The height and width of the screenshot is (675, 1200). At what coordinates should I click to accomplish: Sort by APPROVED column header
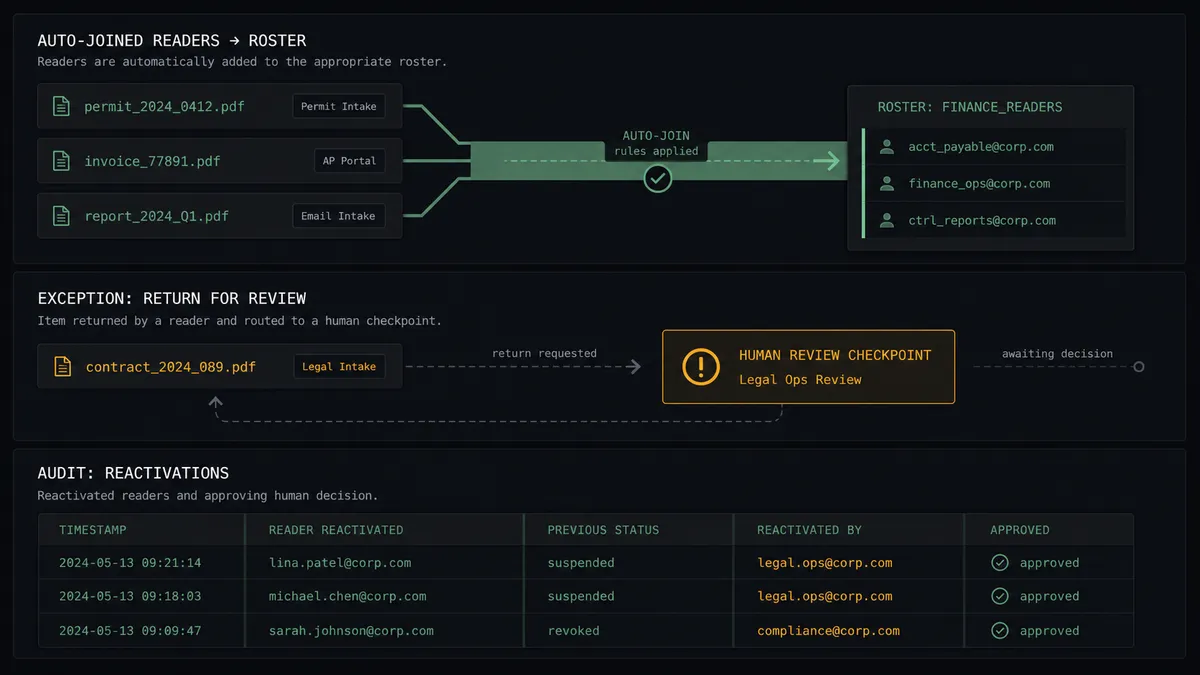click(1020, 530)
